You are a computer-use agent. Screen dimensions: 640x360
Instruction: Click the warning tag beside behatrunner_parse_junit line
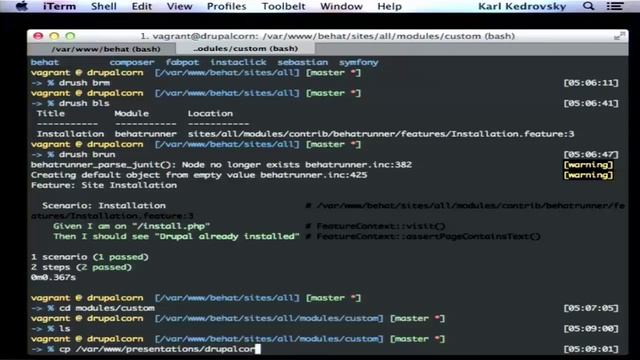click(588, 165)
